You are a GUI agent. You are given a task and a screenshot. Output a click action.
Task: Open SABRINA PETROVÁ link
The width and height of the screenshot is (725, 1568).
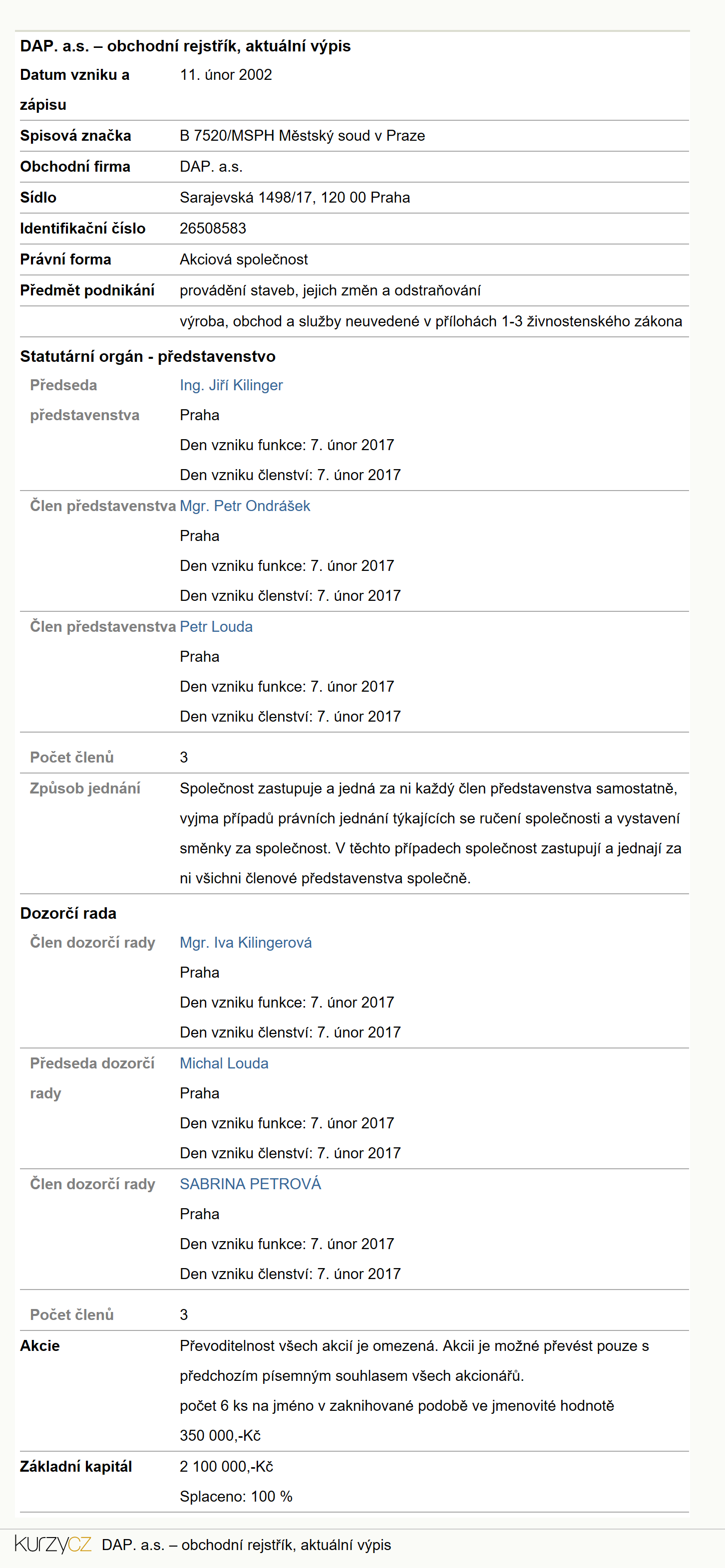pyautogui.click(x=250, y=1183)
